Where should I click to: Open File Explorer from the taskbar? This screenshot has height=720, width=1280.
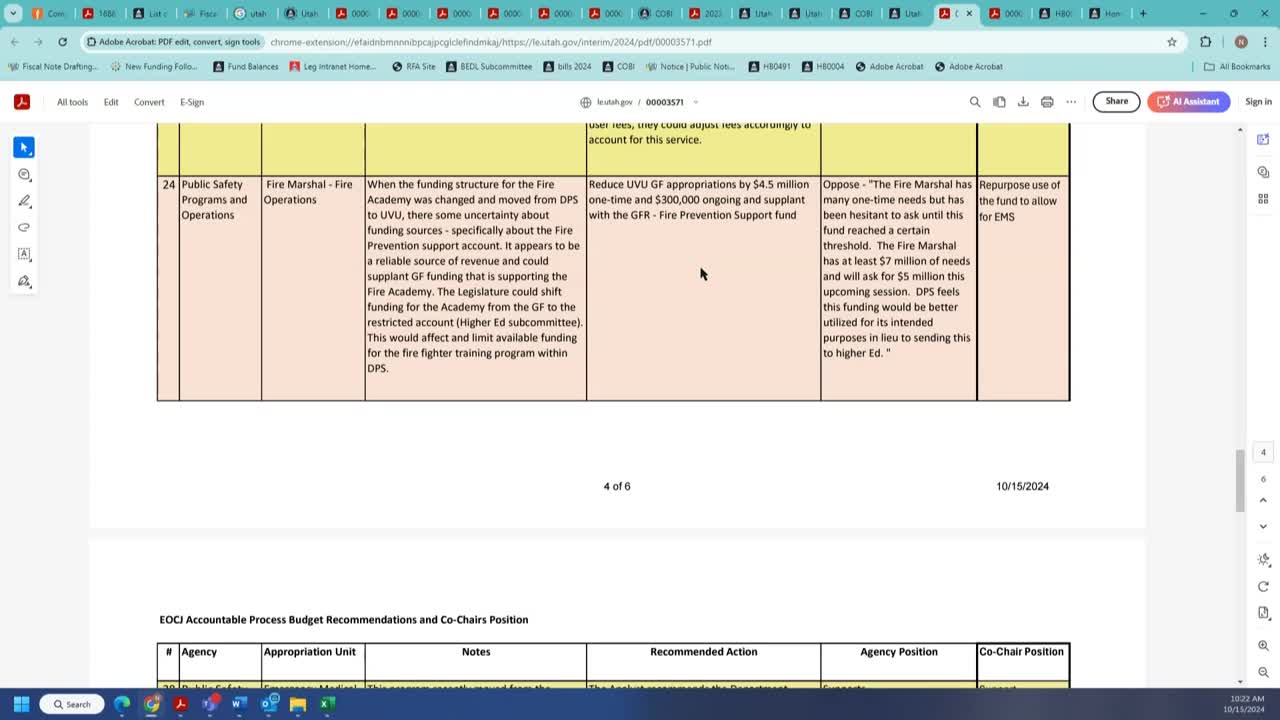pyautogui.click(x=297, y=704)
